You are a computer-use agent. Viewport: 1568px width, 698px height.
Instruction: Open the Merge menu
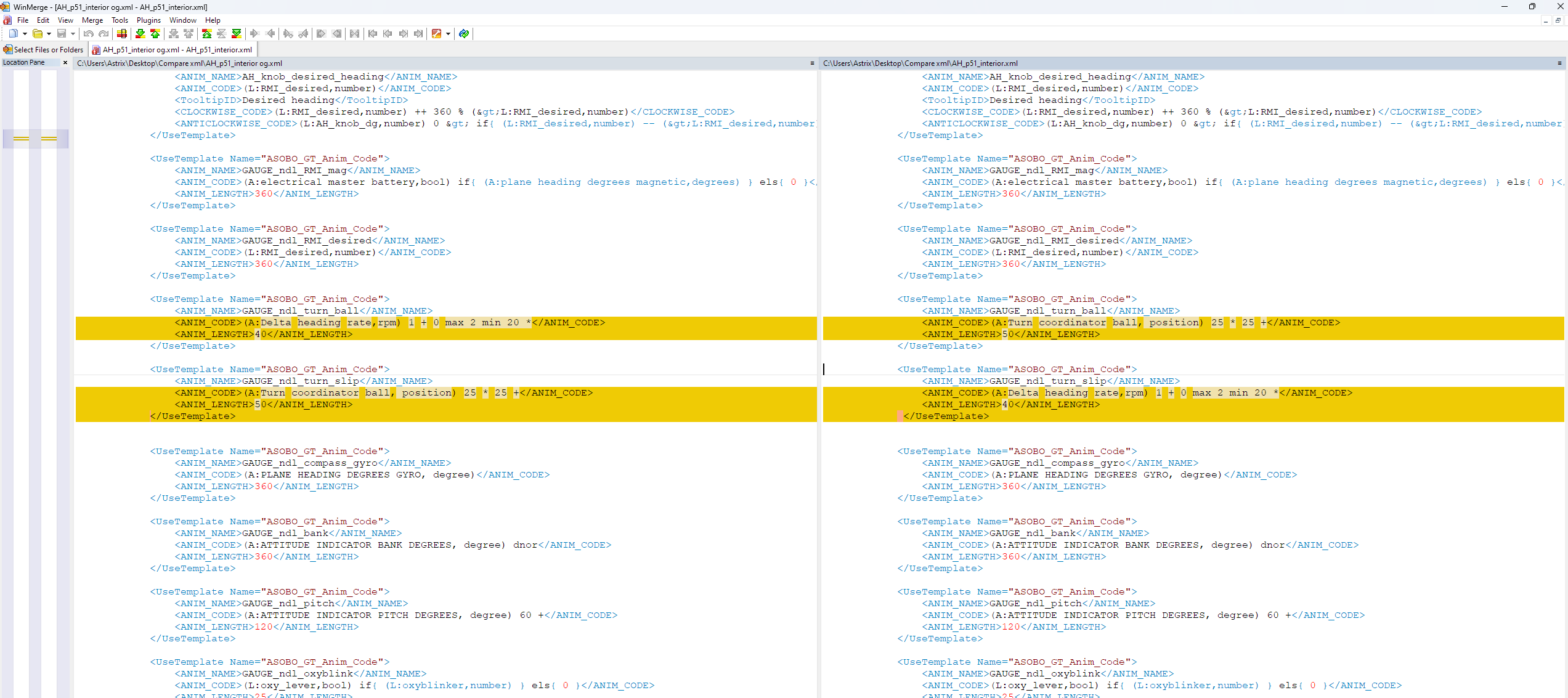tap(92, 20)
